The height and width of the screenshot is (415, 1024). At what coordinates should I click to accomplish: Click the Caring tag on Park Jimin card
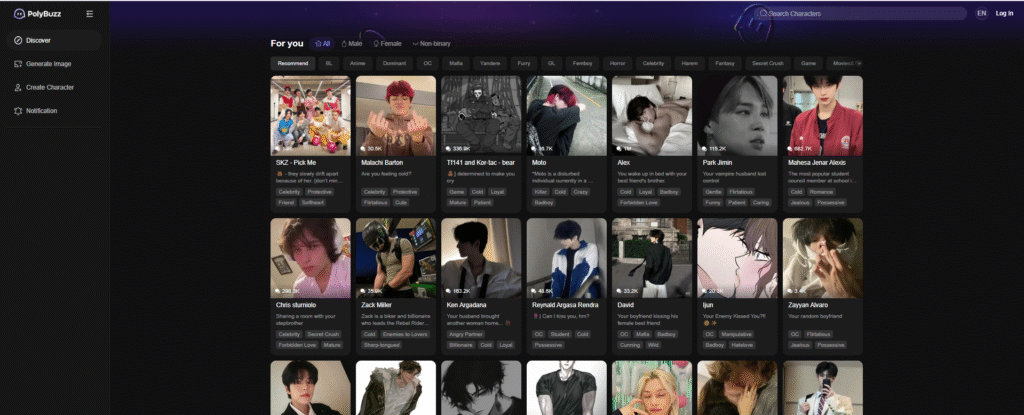[760, 203]
